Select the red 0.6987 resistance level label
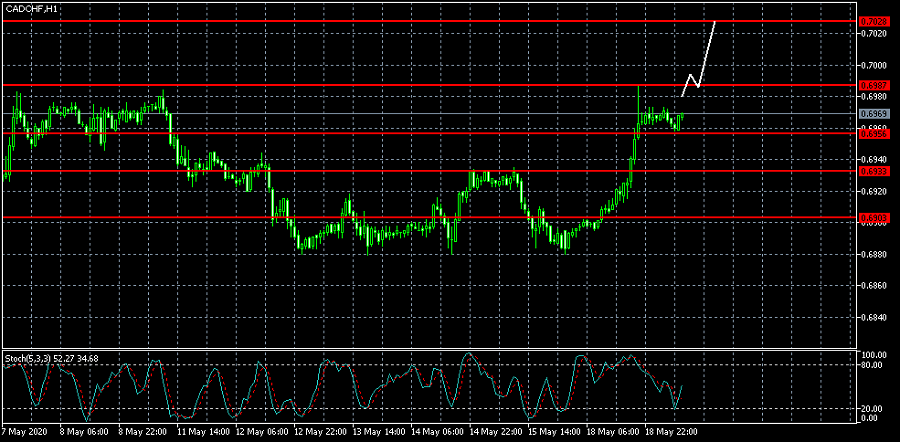Viewport: 900px width, 442px height. 873,86
